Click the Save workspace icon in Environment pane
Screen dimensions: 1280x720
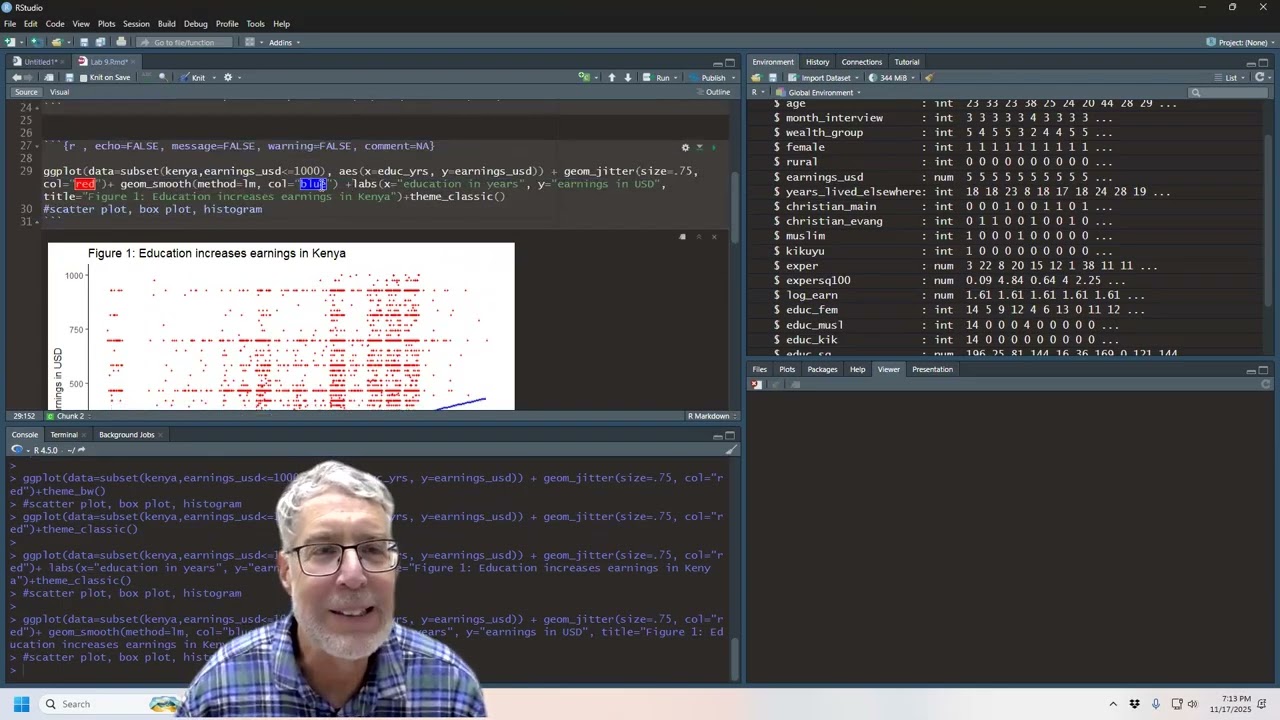pos(772,77)
